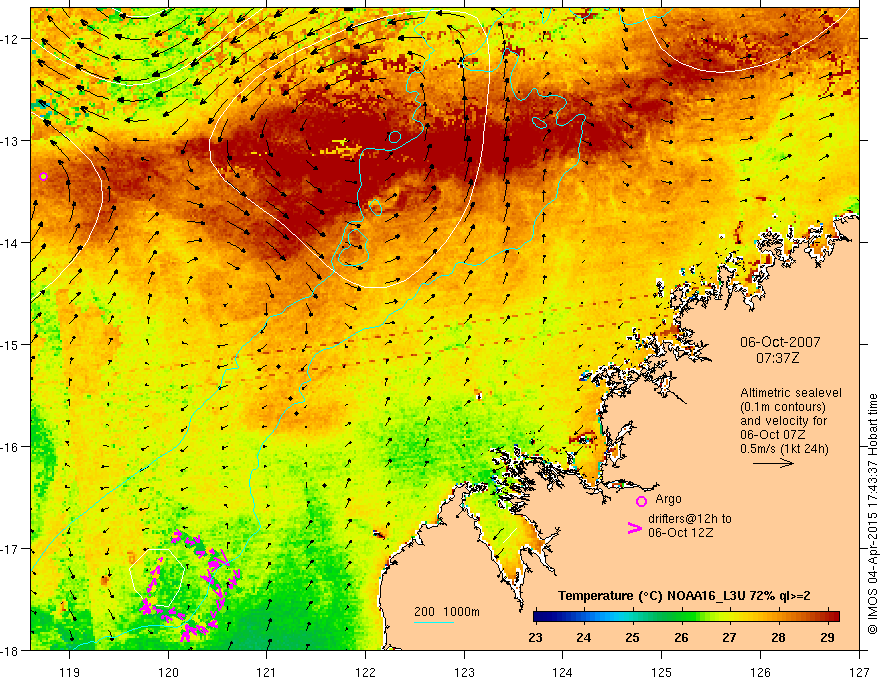Click the Argo float marker near 13.3°S

[x=44, y=176]
